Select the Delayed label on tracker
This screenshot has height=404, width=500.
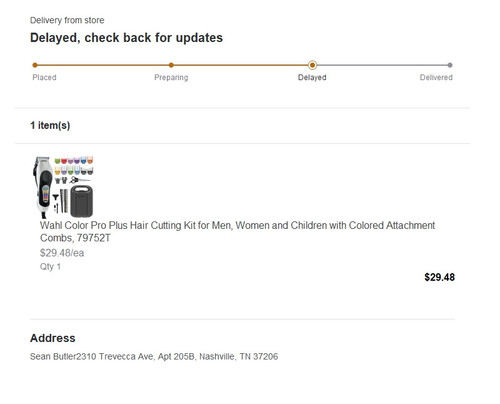coord(312,77)
